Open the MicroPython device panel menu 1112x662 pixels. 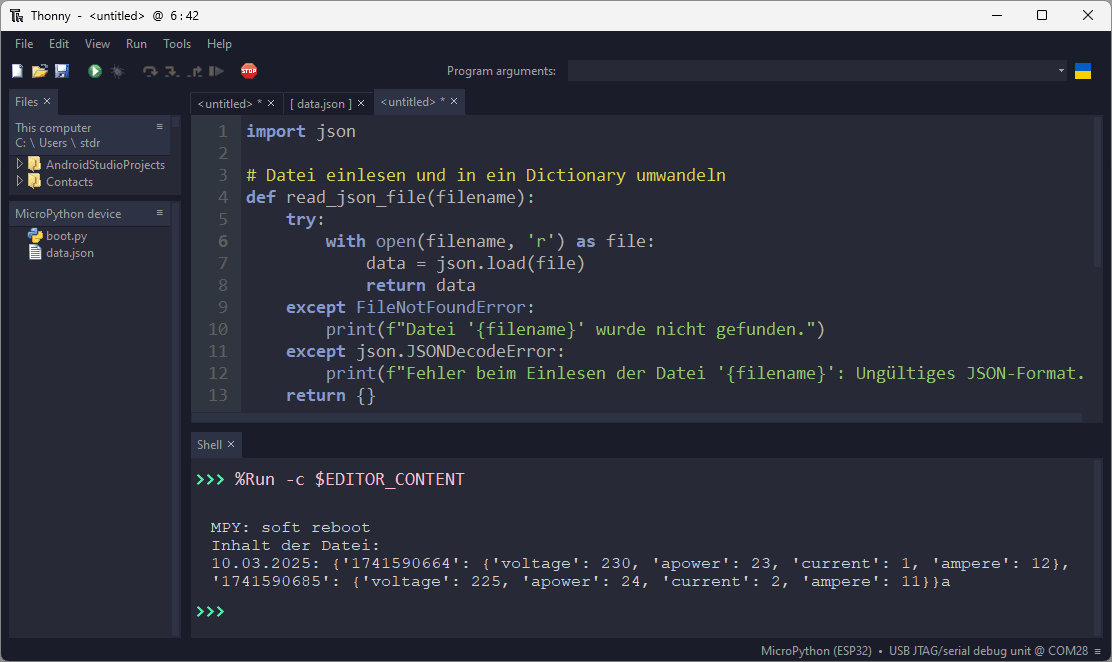tap(159, 213)
